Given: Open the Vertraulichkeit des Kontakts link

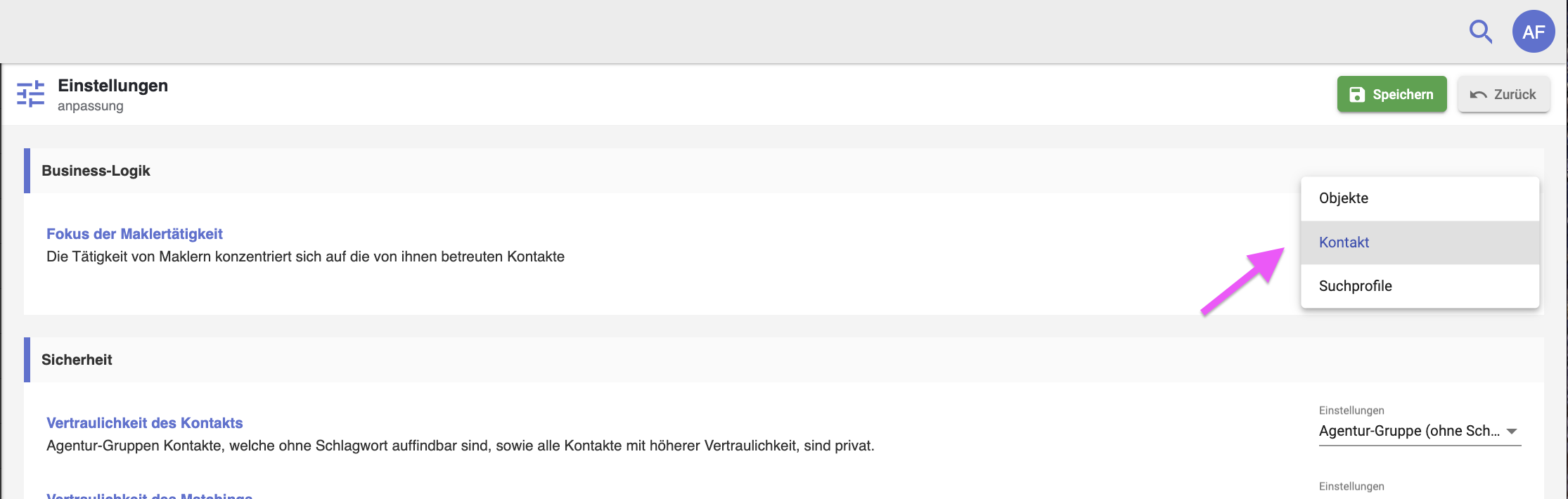Looking at the screenshot, I should [144, 423].
